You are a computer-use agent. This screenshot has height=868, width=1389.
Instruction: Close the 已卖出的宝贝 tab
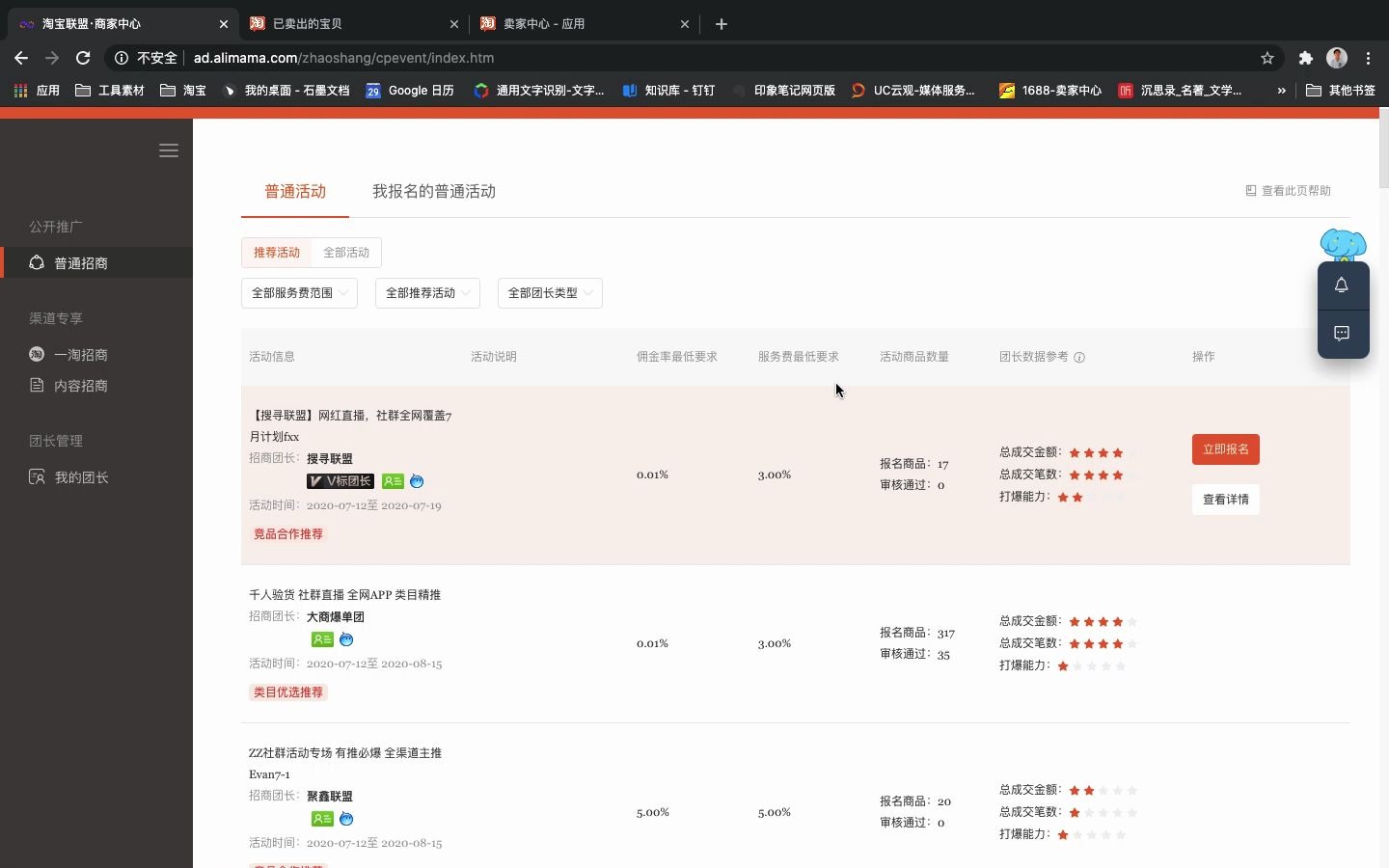(x=454, y=24)
